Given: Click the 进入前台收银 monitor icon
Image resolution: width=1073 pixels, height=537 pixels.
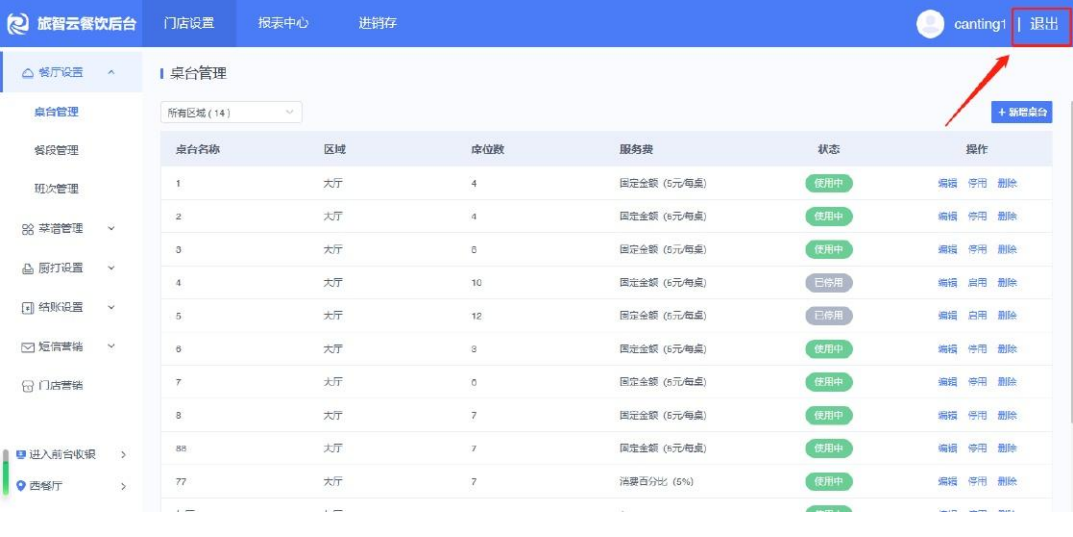Looking at the screenshot, I should (21, 454).
